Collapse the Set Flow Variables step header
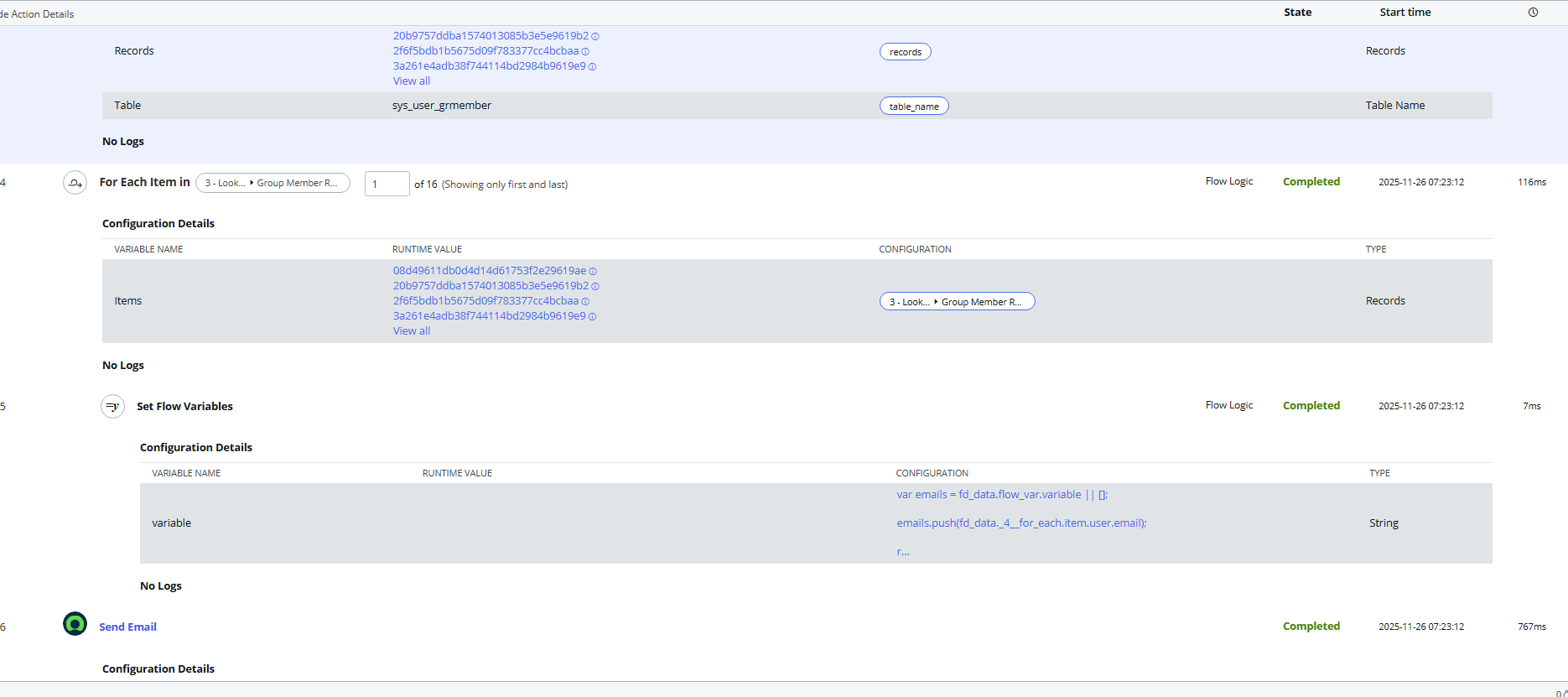The width and height of the screenshot is (1568, 697). [184, 407]
